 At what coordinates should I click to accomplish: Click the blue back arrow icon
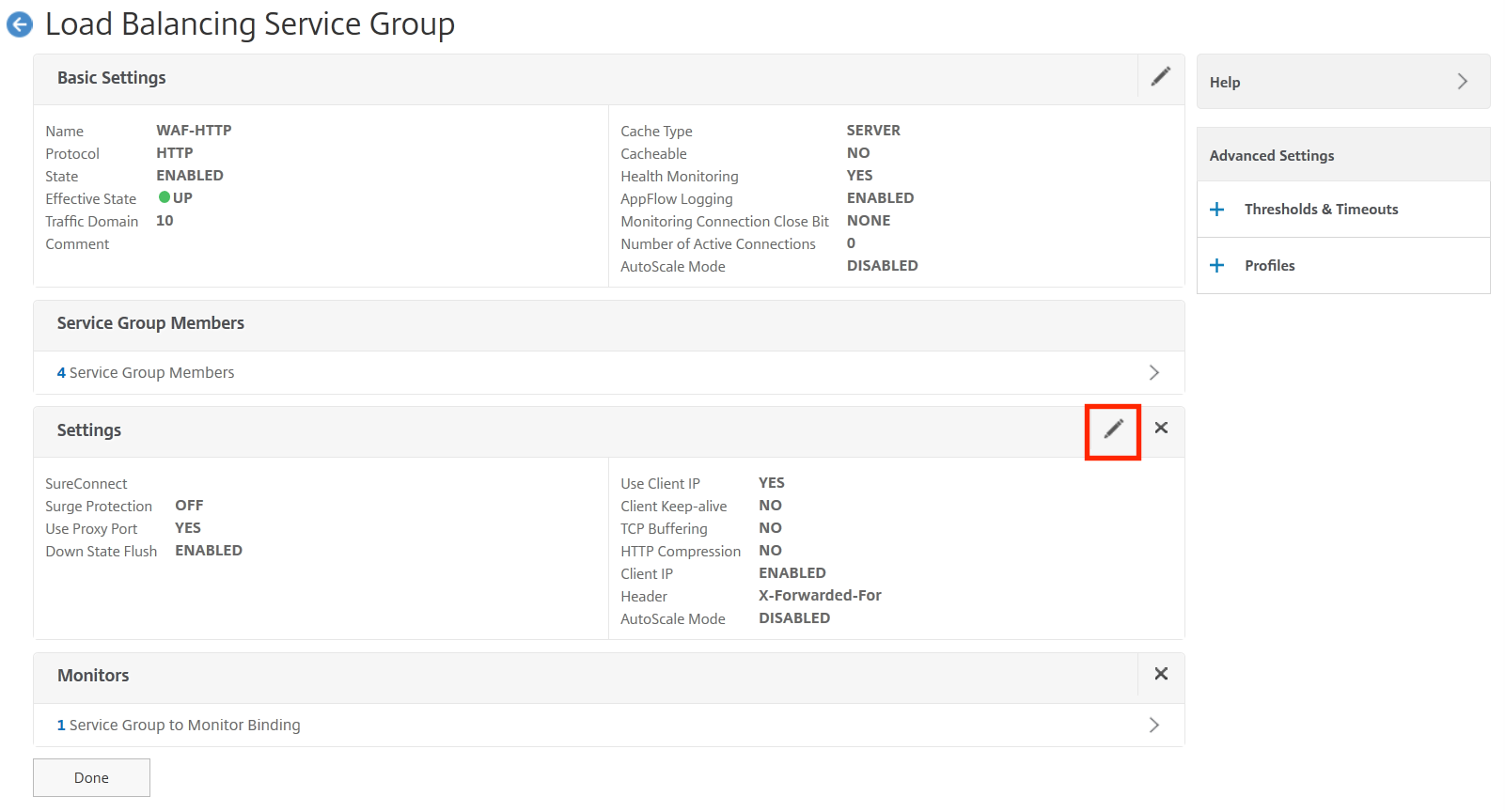(x=20, y=25)
